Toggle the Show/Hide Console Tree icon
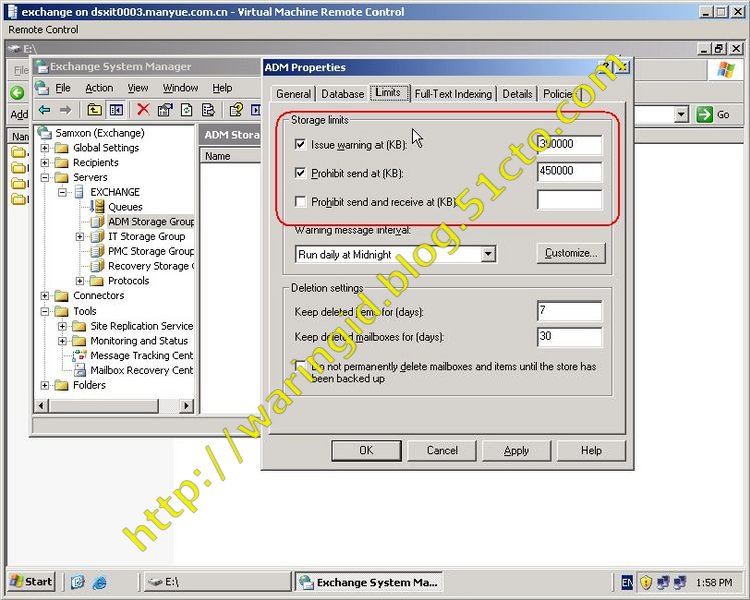The width and height of the screenshot is (750, 600). pos(116,110)
